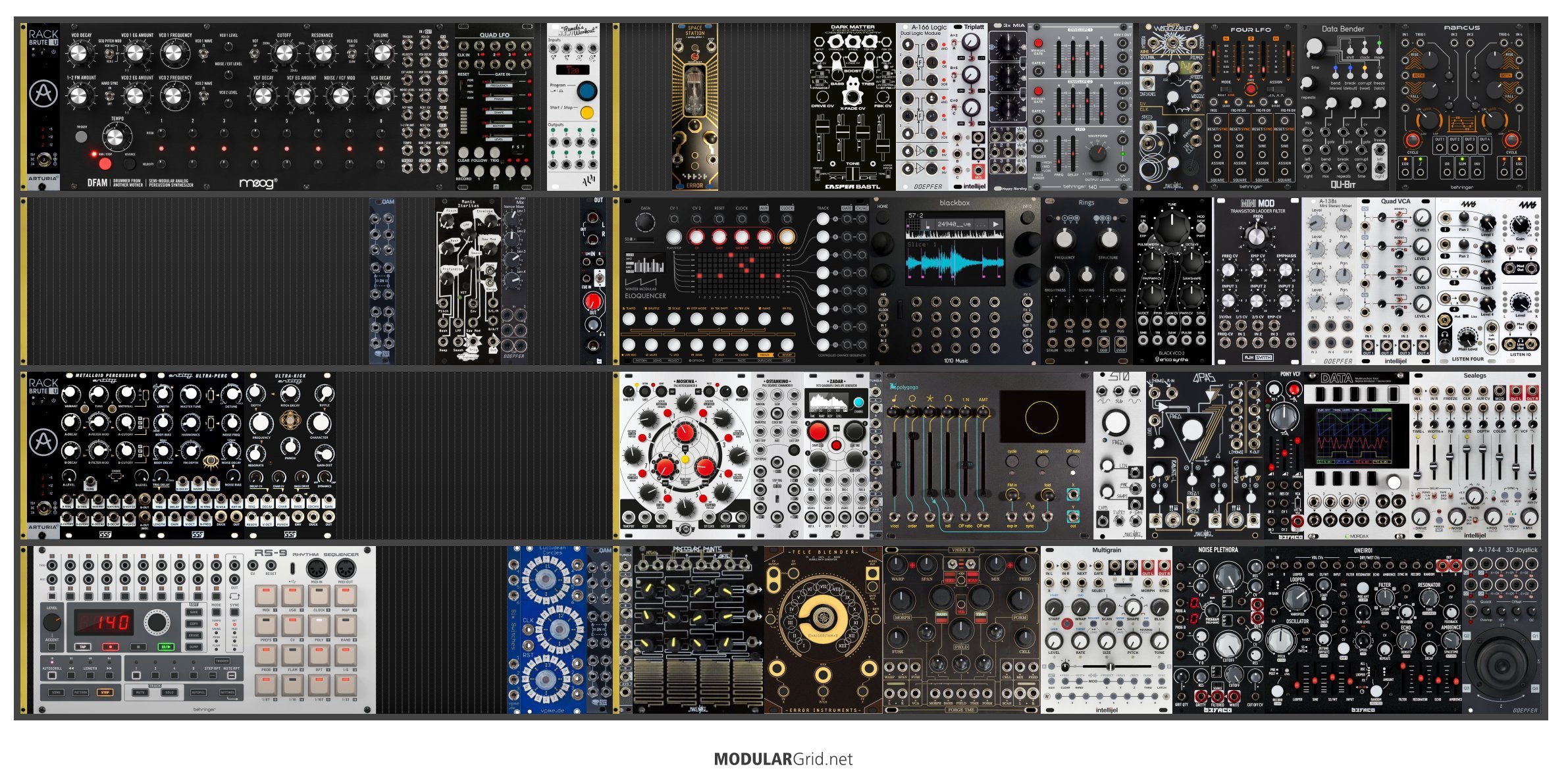Stop the RS-9 sequencer with the stop button

coord(138,647)
